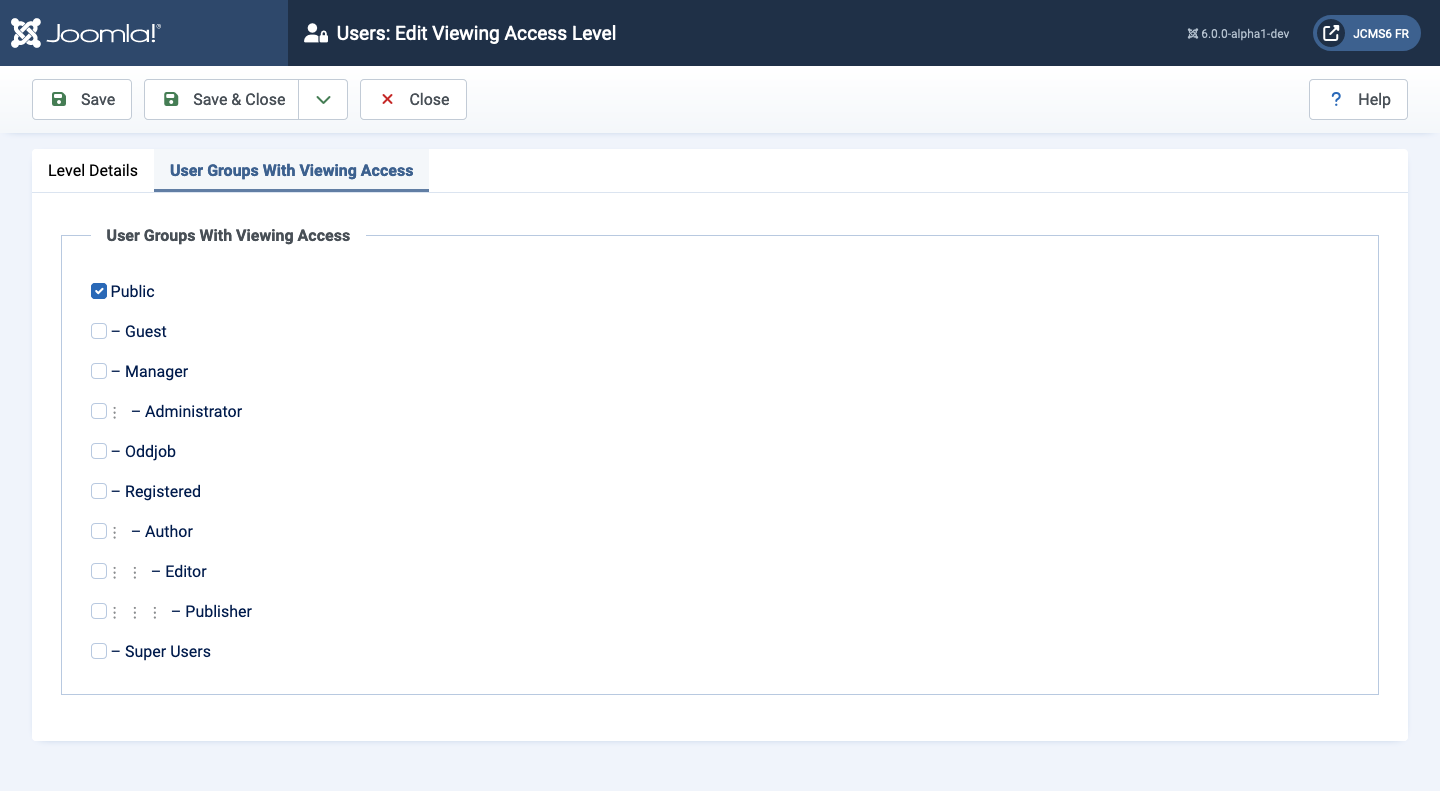Click the Oddjob group label
The width and height of the screenshot is (1440, 791).
[x=143, y=451]
